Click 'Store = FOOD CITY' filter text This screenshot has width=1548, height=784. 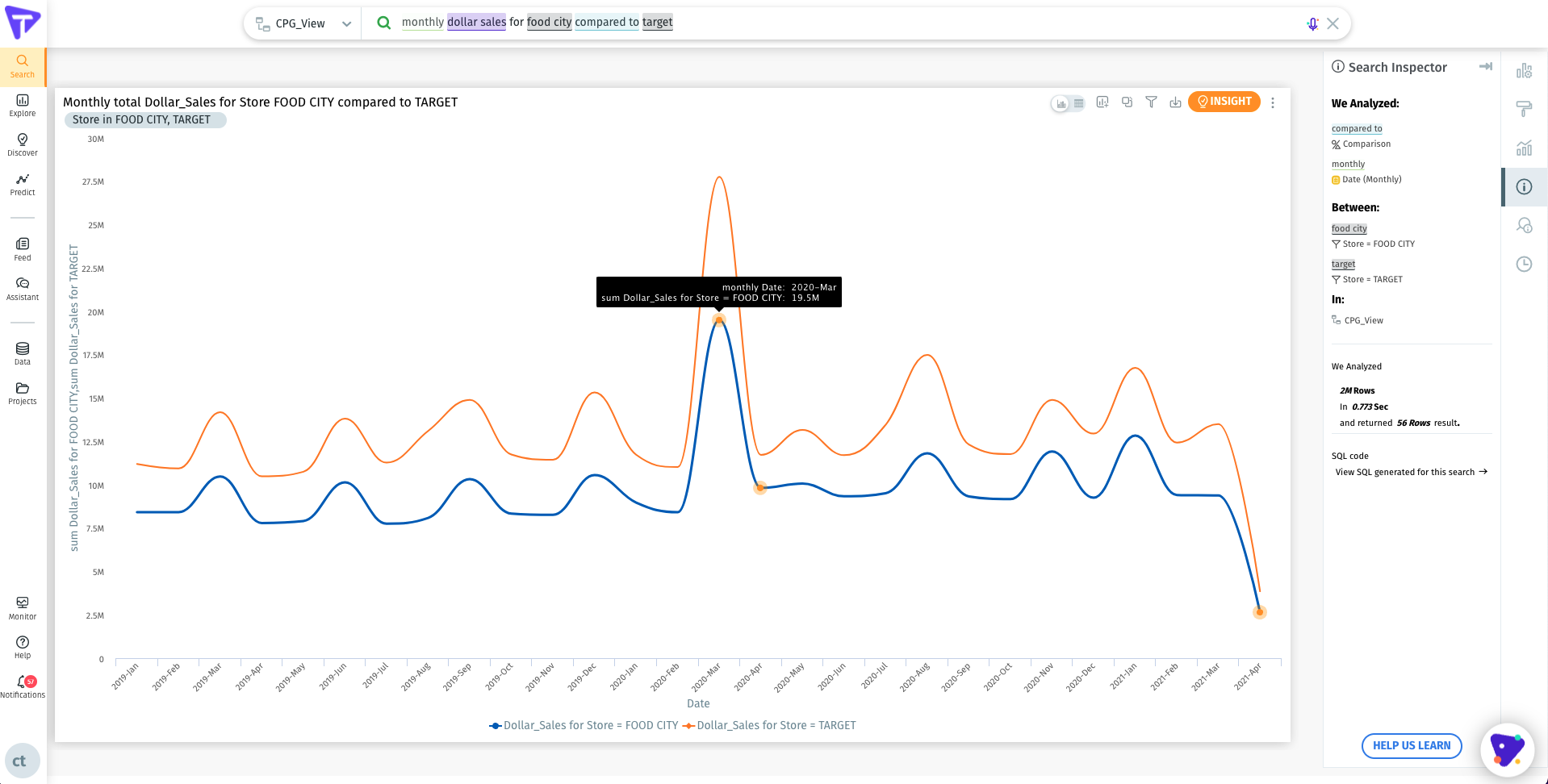pyautogui.click(x=1378, y=244)
